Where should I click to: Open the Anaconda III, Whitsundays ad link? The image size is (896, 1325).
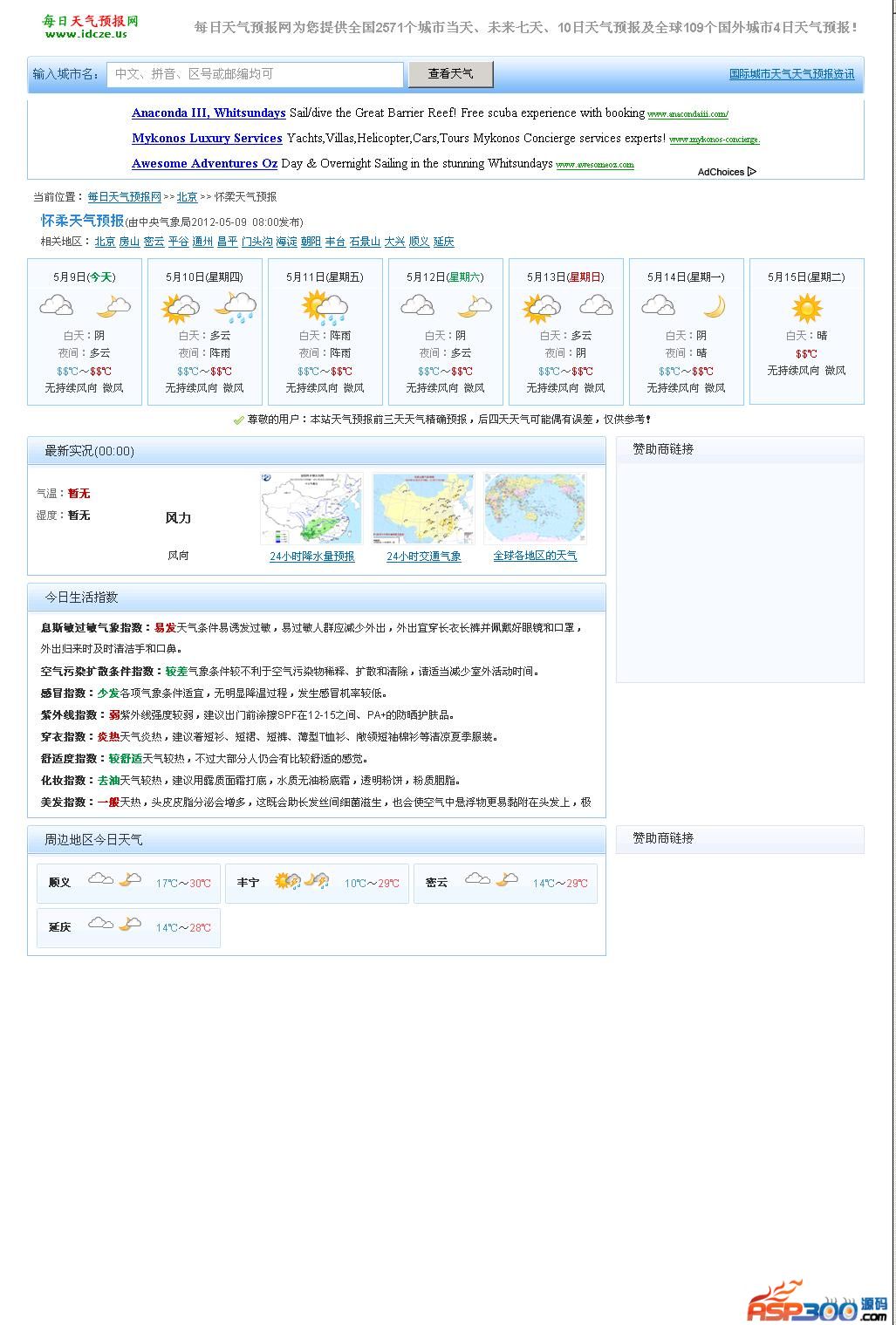click(209, 113)
